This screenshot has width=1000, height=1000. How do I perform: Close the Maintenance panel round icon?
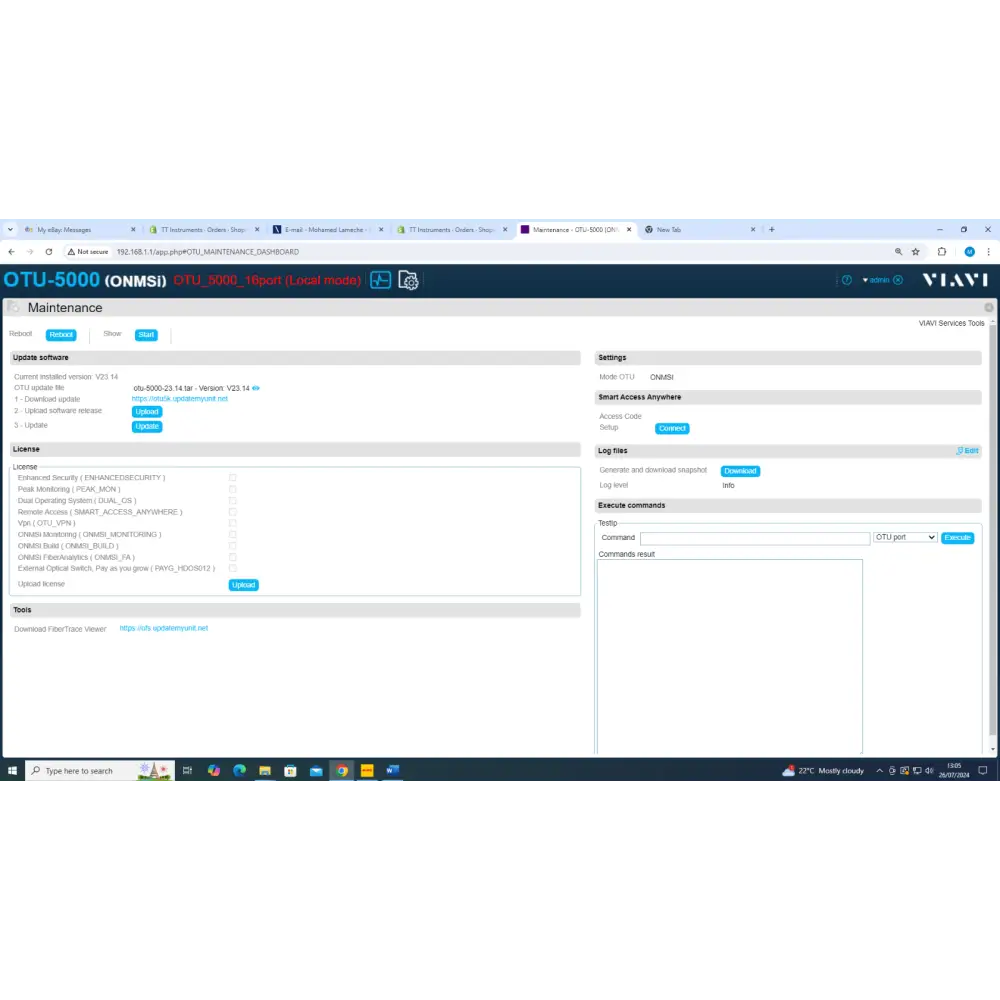pyautogui.click(x=989, y=307)
